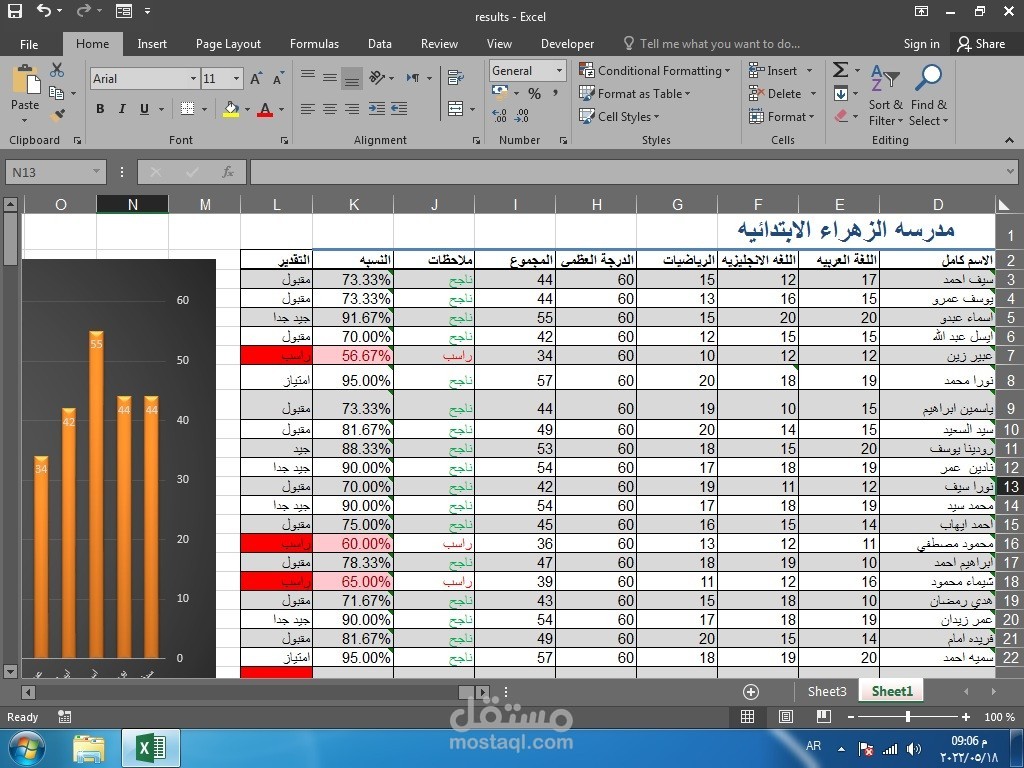The height and width of the screenshot is (768, 1024).
Task: Click the Orientation angled text icon
Action: pos(377,78)
